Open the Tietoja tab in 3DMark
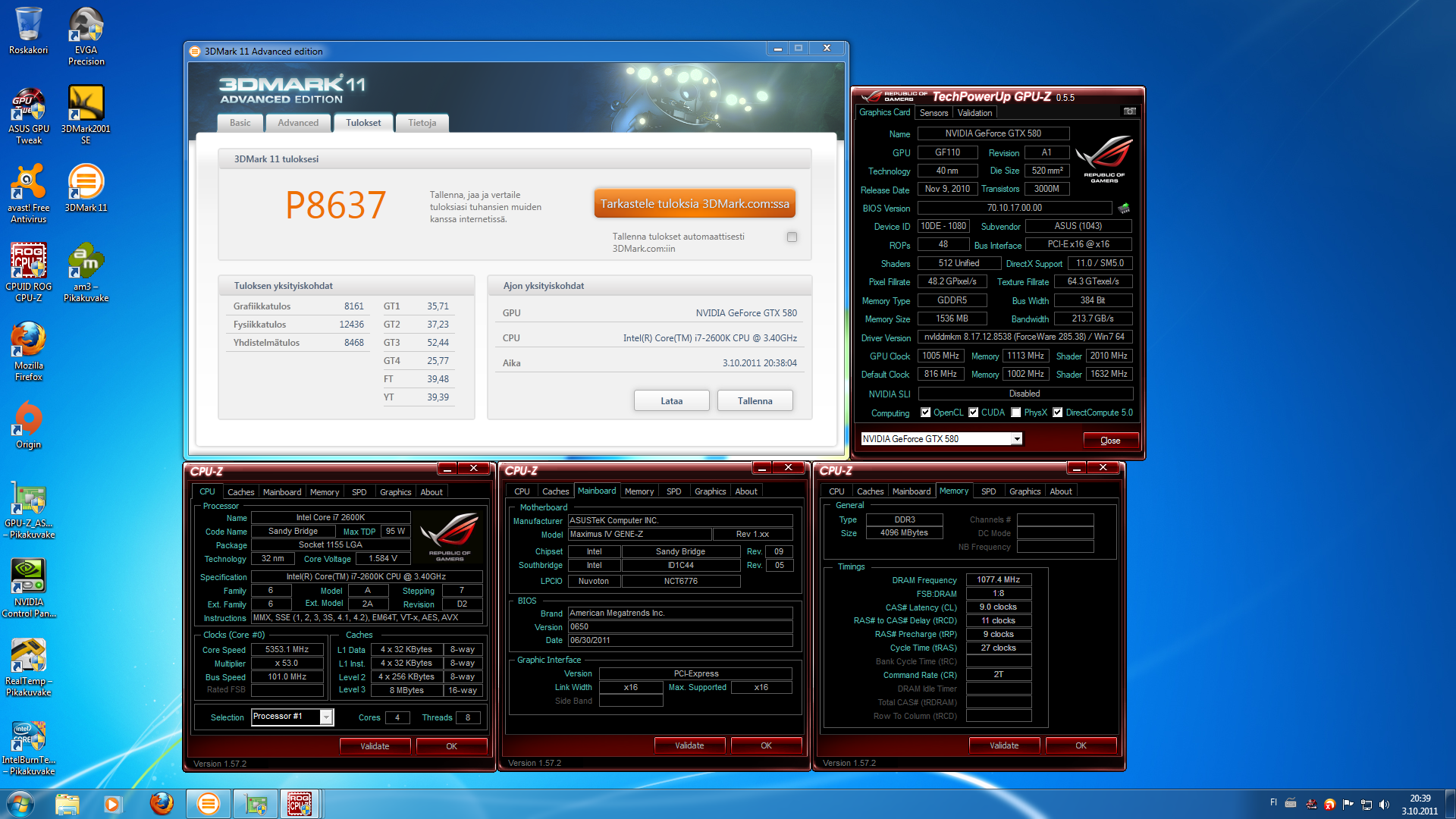Screen dimensions: 1456x819 [422, 123]
